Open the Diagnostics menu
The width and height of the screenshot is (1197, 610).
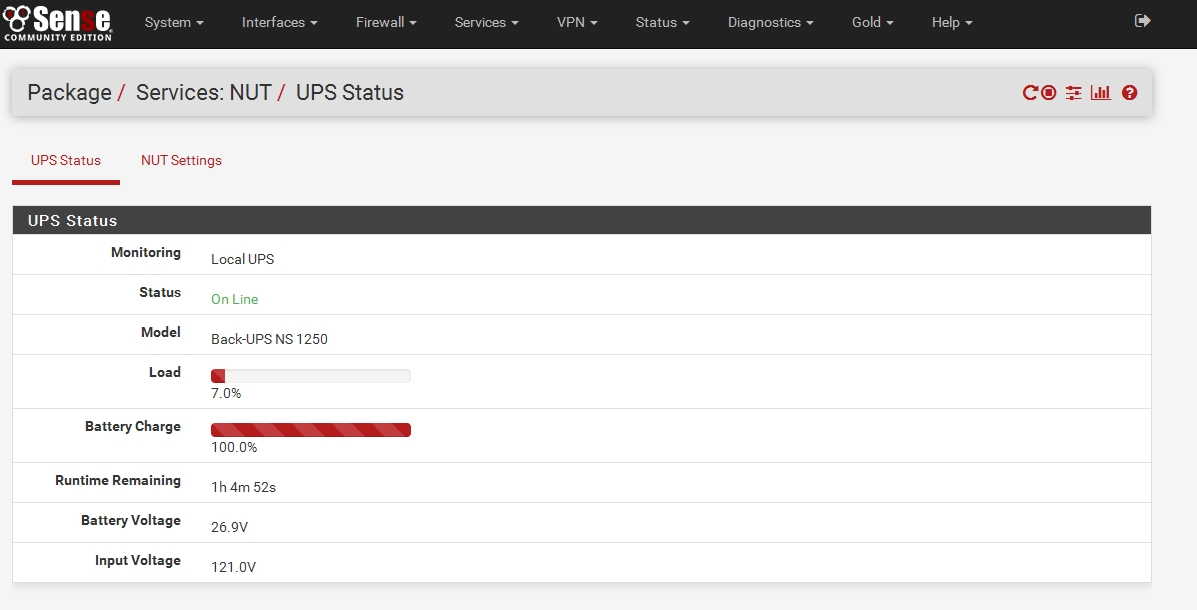coord(770,22)
